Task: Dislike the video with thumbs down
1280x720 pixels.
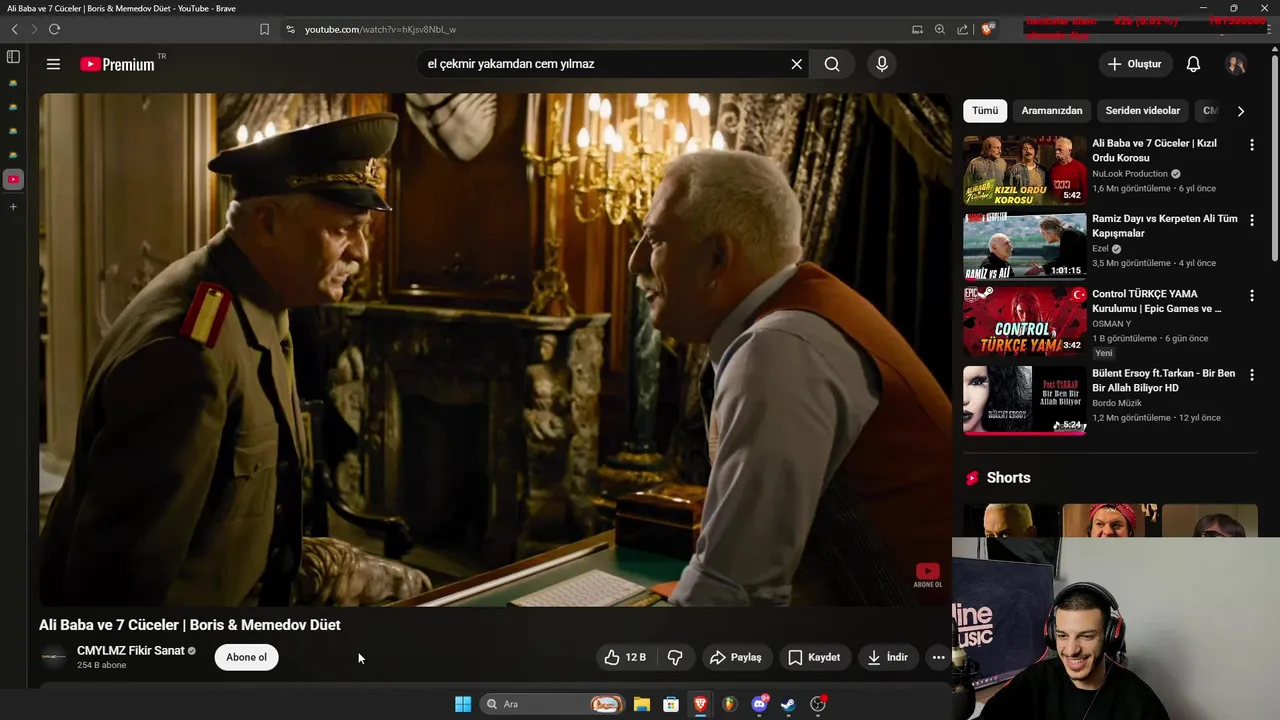Action: click(675, 657)
